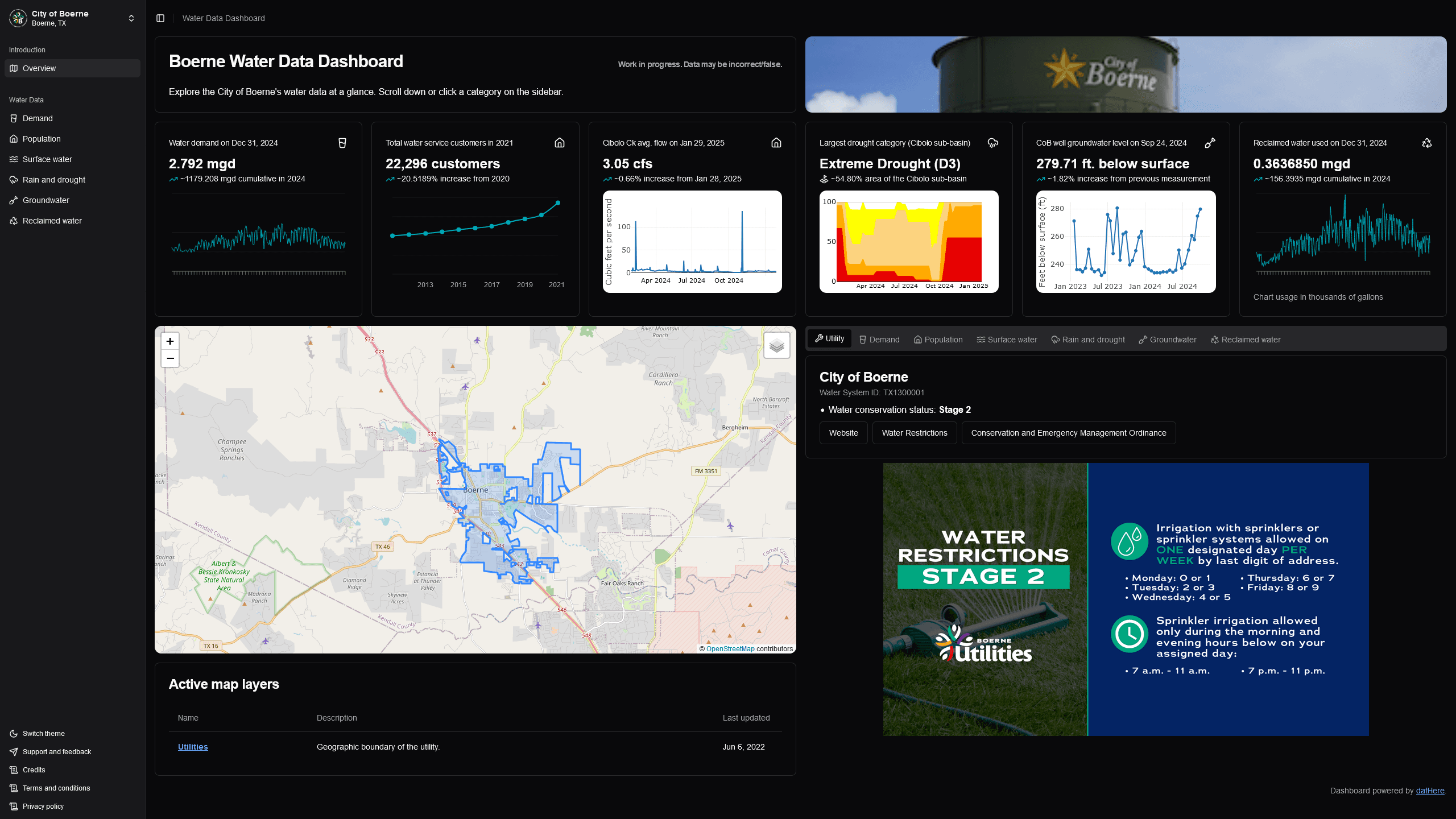Open Terms and conditions

click(x=72, y=788)
